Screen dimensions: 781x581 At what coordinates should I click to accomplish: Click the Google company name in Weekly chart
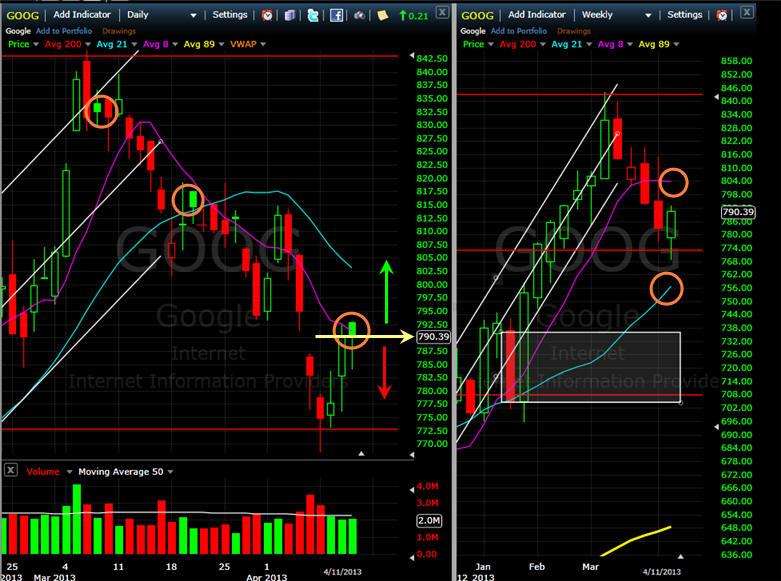(473, 31)
